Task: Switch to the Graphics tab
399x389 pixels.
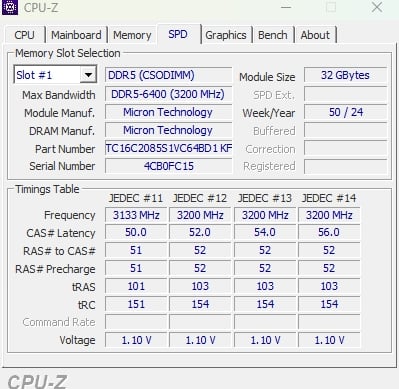Action: (x=226, y=35)
